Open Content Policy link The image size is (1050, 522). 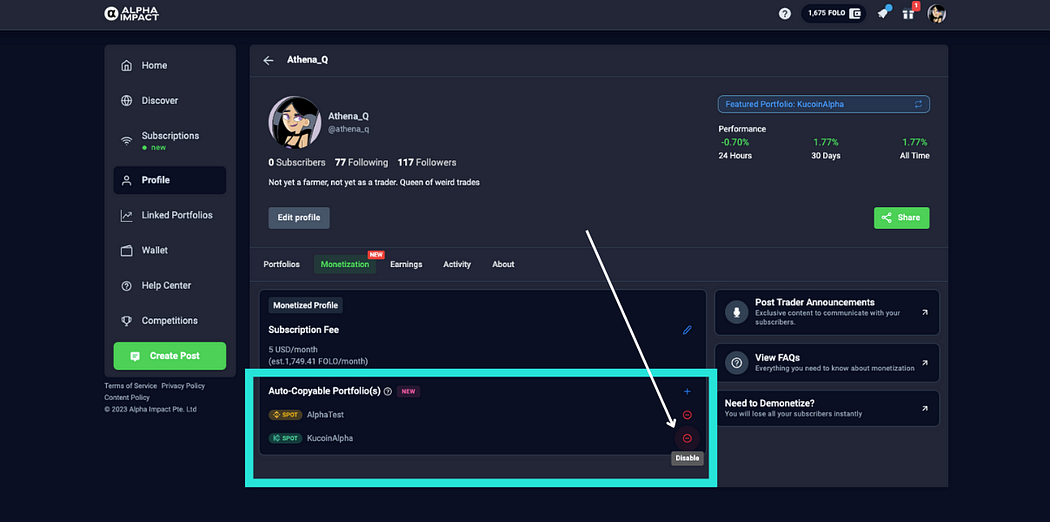click(x=127, y=398)
